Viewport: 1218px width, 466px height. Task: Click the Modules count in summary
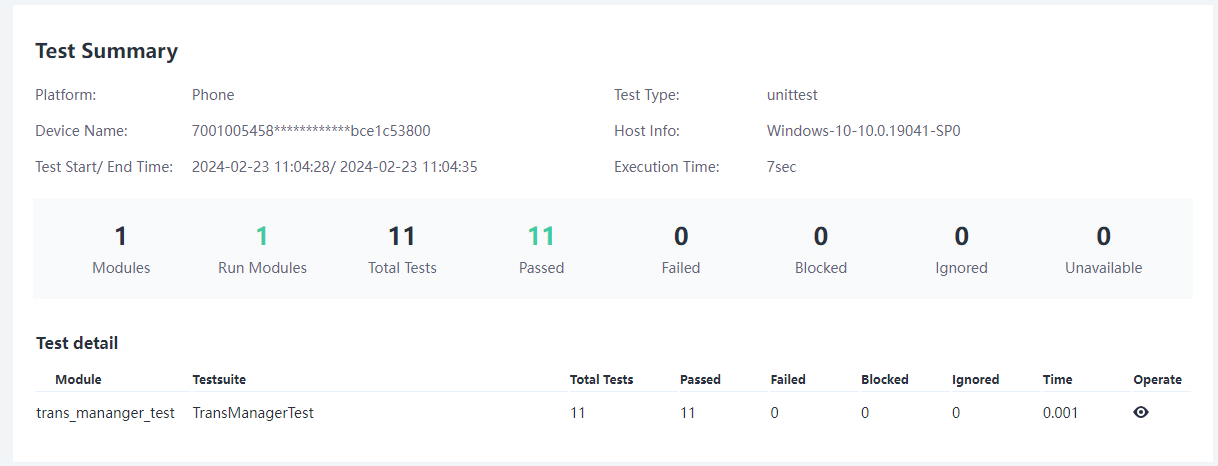(x=121, y=236)
